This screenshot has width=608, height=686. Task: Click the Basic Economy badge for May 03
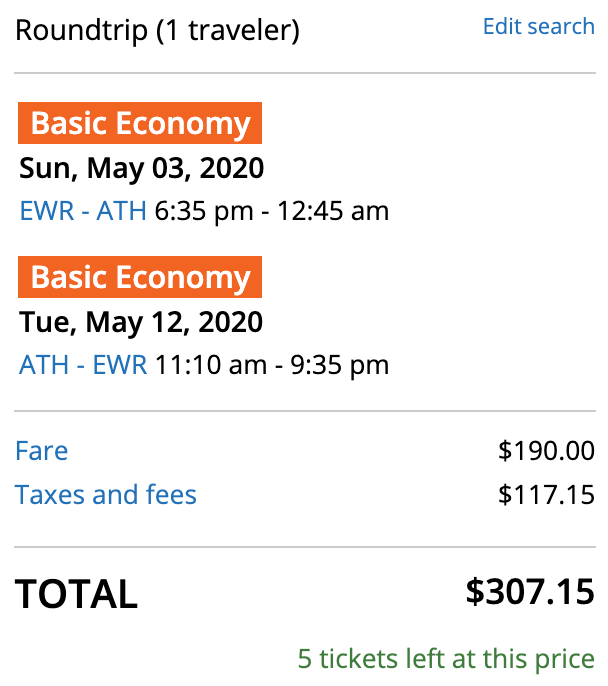click(x=140, y=123)
